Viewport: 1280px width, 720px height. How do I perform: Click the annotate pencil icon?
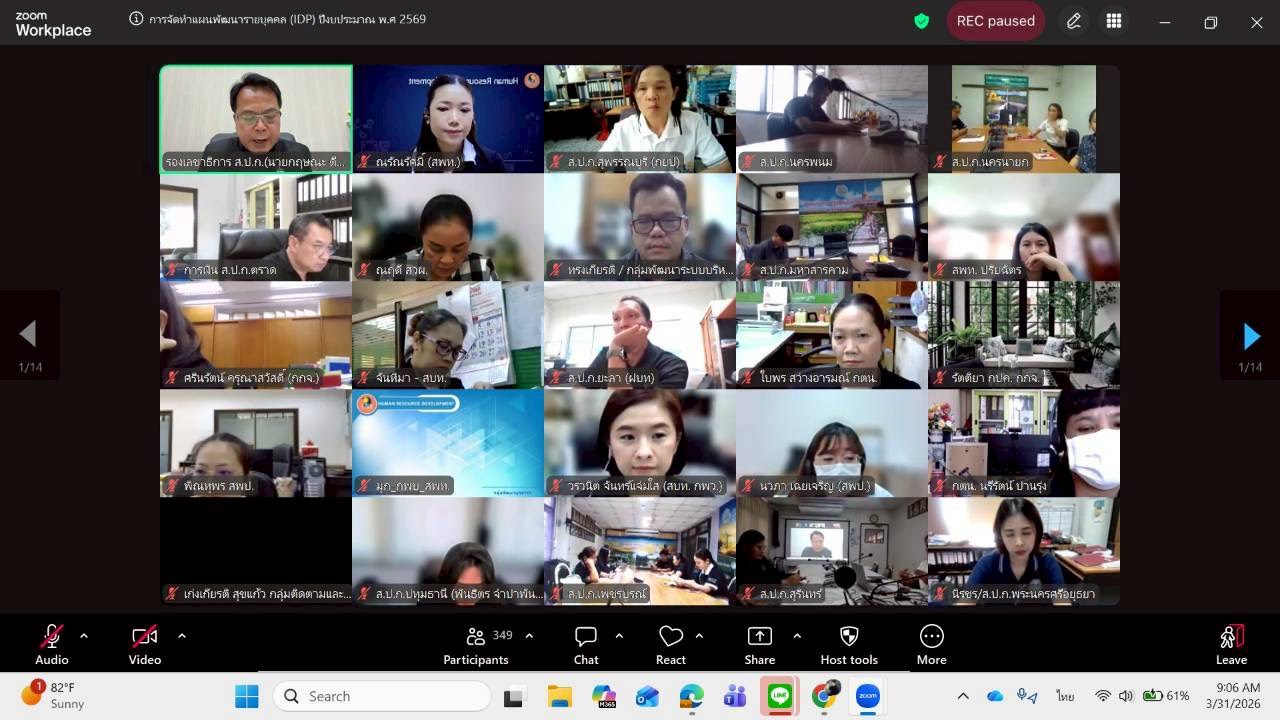[x=1074, y=21]
